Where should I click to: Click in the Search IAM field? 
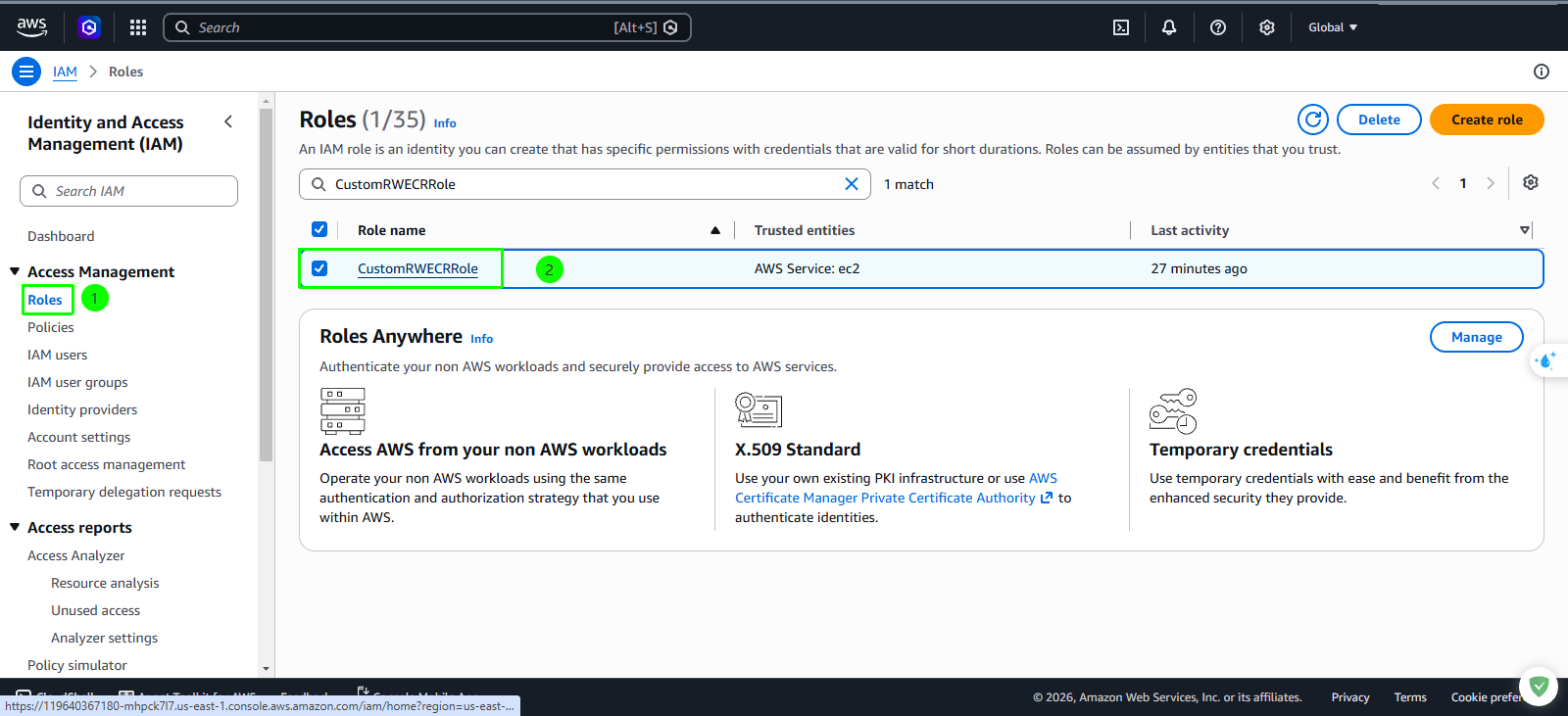pos(128,191)
